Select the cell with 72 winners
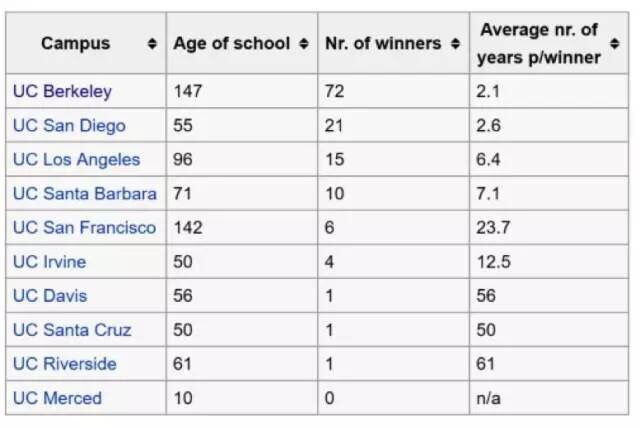 393,91
